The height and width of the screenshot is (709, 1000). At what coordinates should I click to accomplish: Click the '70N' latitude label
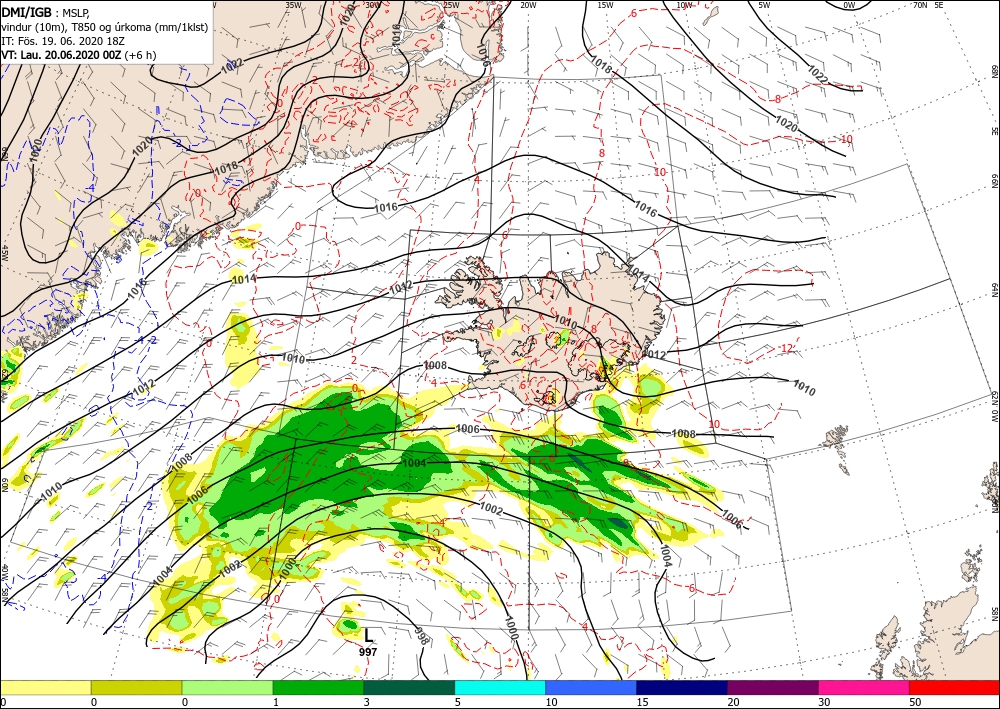(920, 5)
